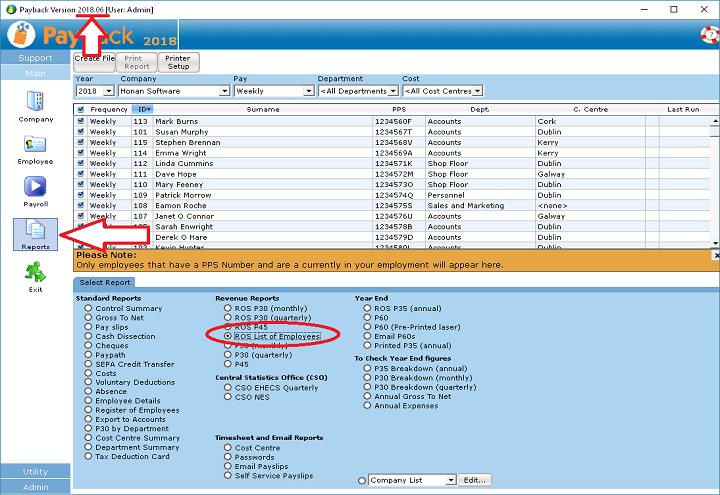Open the Company section icon
The width and height of the screenshot is (720, 495).
click(35, 101)
